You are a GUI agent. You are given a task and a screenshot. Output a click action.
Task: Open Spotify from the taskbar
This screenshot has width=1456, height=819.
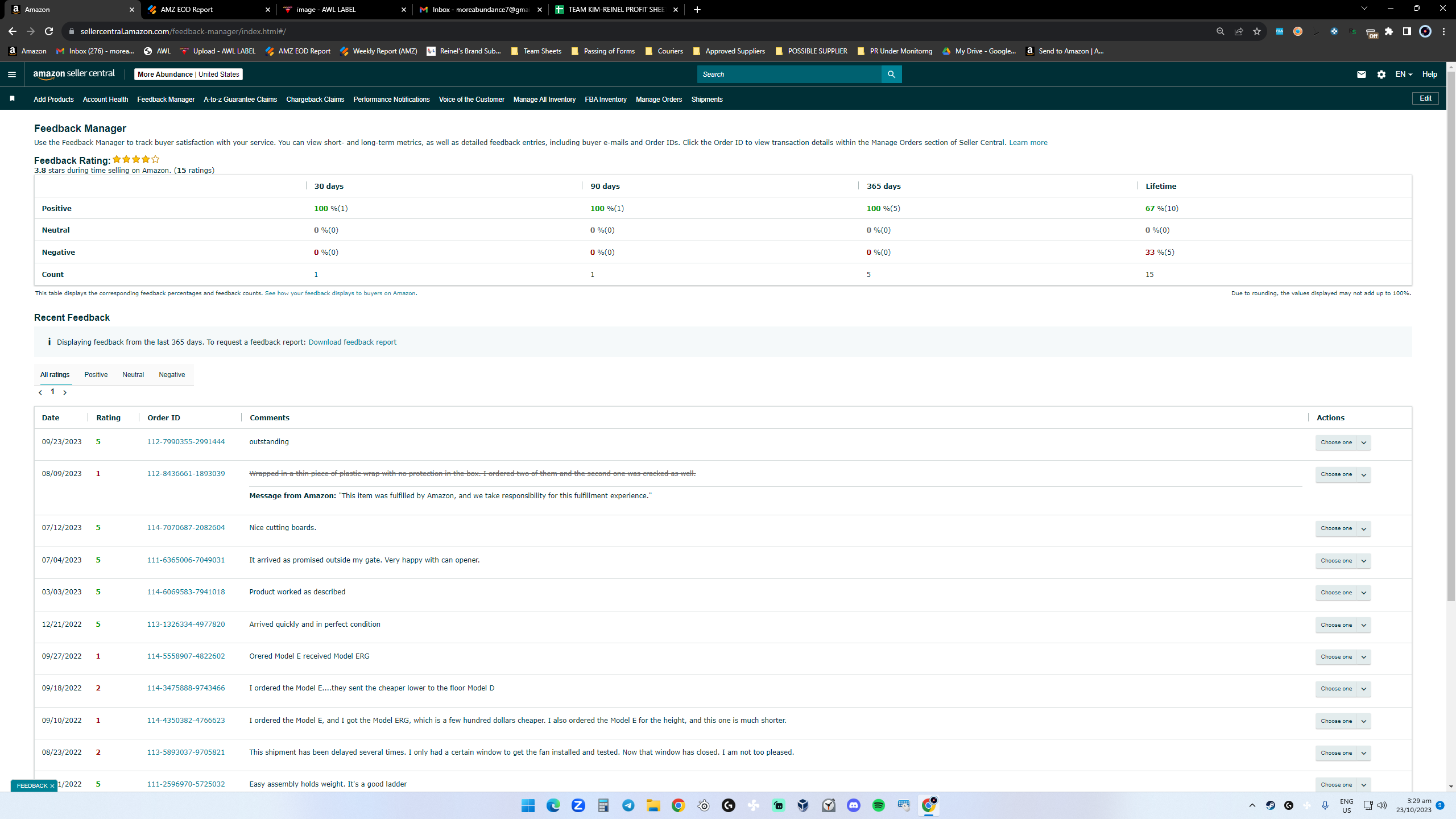(878, 805)
